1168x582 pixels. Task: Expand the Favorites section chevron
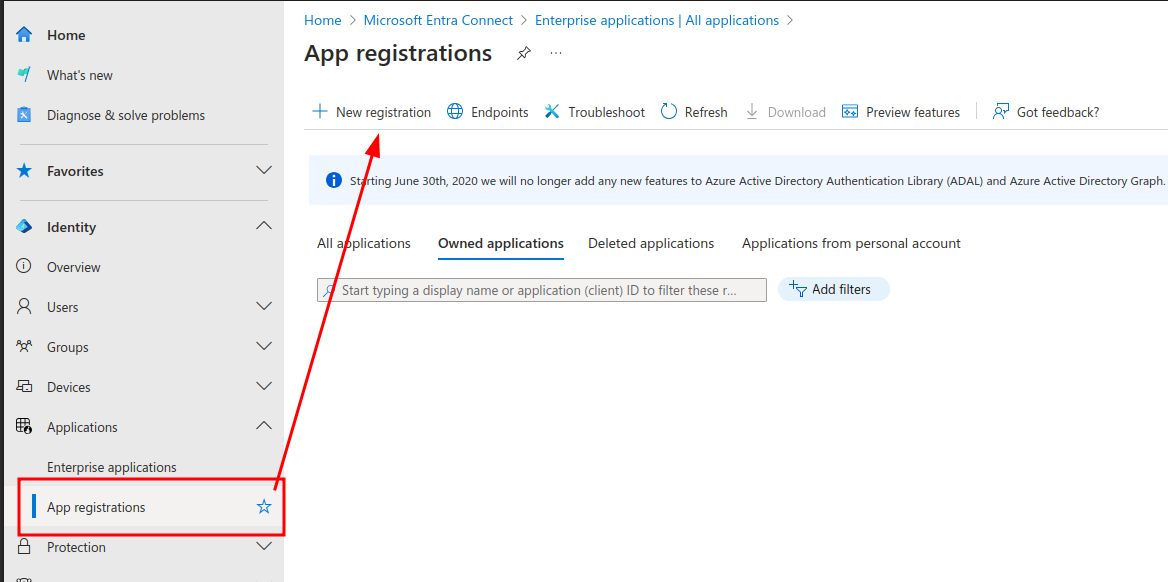coord(264,170)
